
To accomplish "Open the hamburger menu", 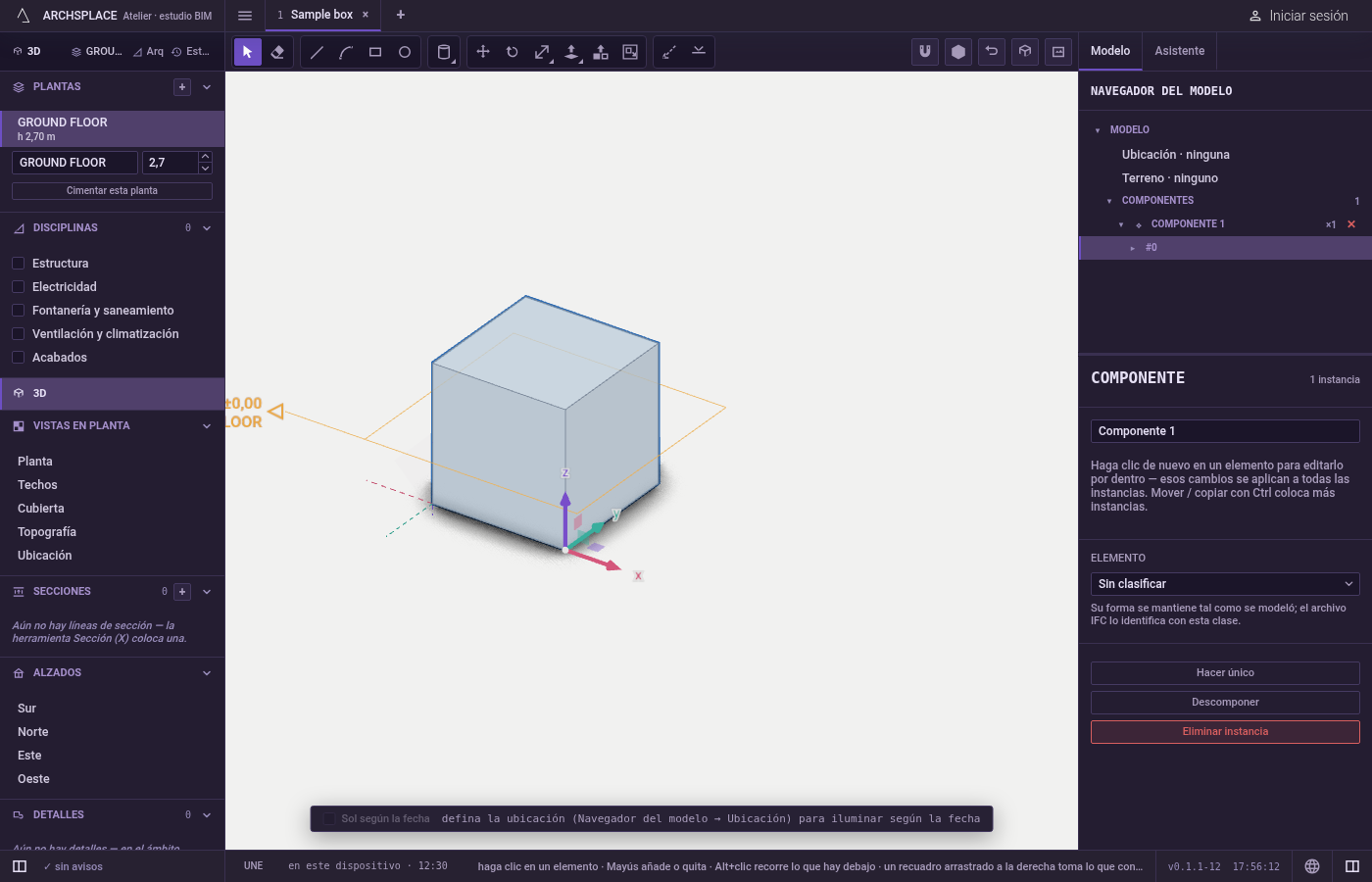I will coord(245,15).
